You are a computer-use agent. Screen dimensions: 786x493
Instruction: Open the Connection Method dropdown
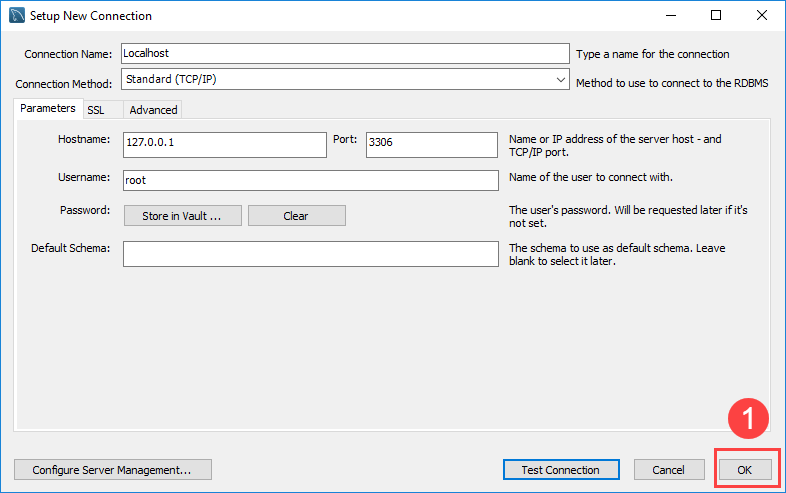point(344,79)
